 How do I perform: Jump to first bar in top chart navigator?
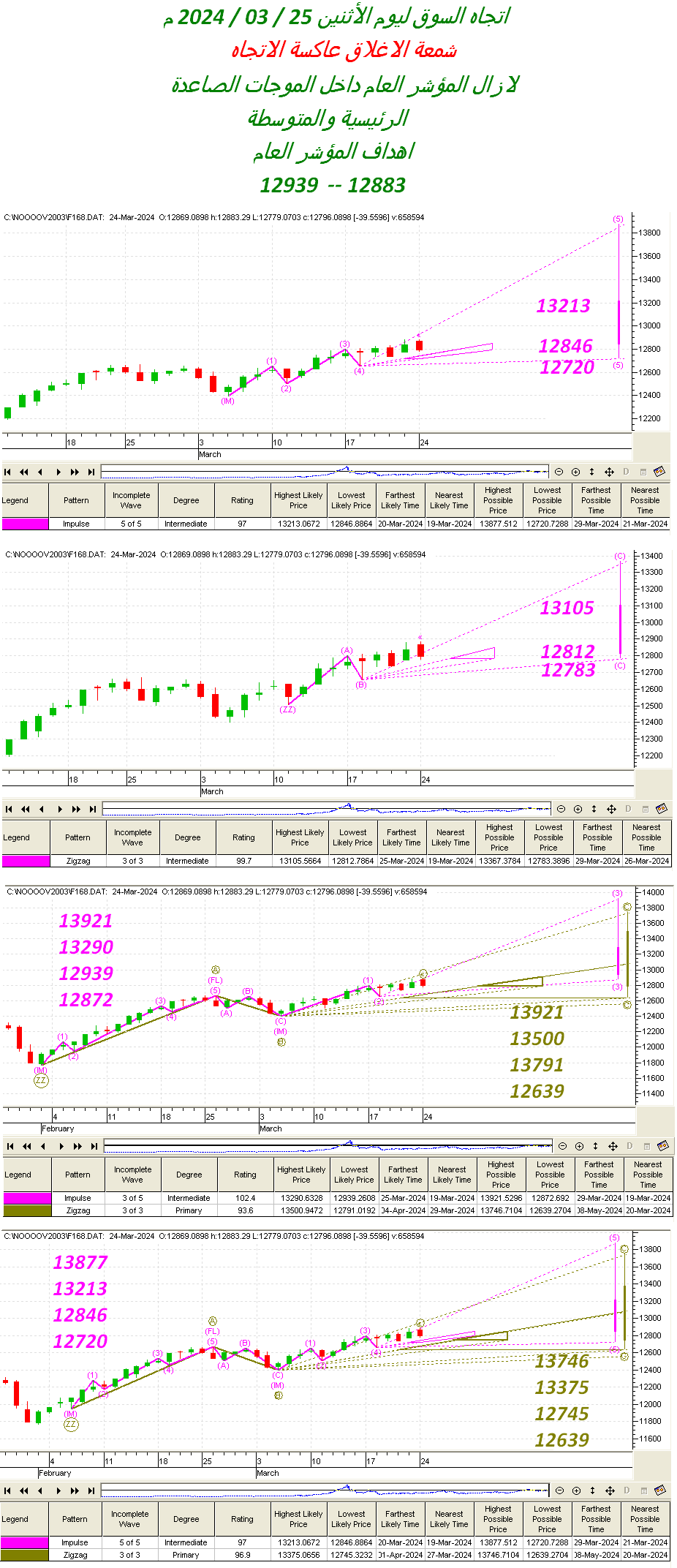point(8,472)
